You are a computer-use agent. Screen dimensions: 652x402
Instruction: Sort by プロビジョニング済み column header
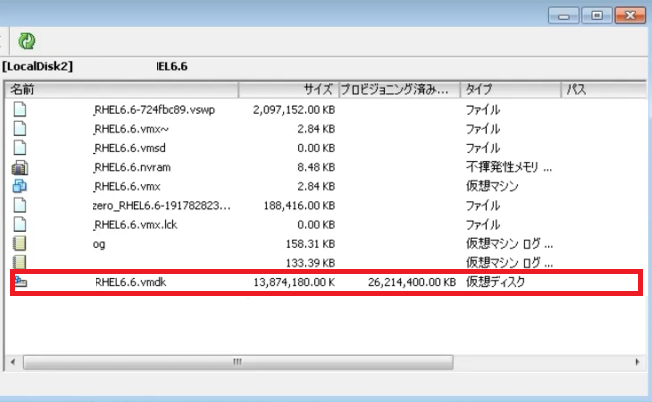point(400,89)
